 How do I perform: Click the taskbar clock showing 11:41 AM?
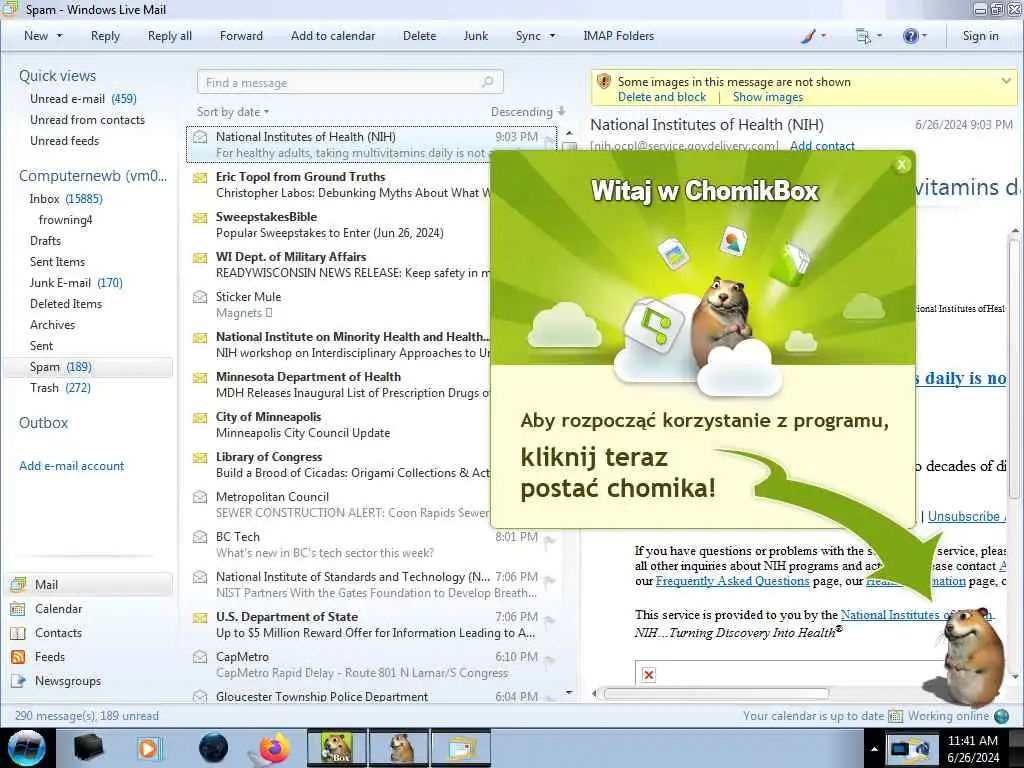973,748
